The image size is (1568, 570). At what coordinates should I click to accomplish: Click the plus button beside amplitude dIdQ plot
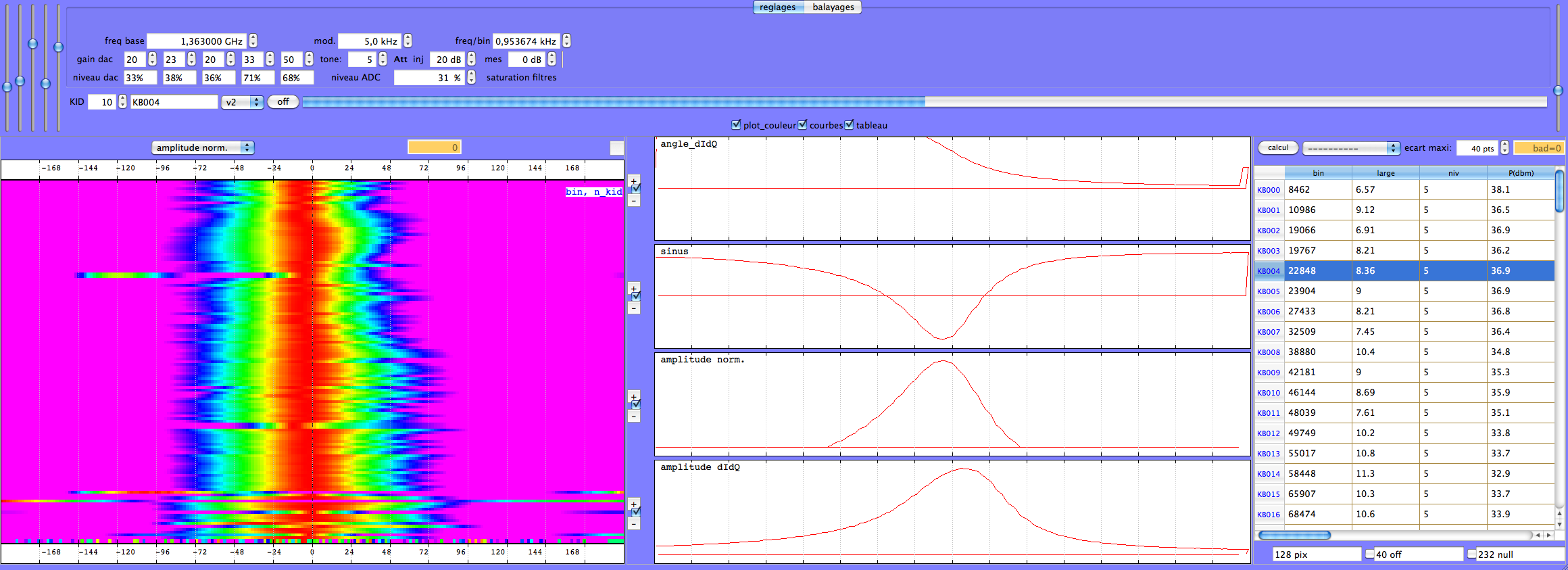(x=634, y=504)
